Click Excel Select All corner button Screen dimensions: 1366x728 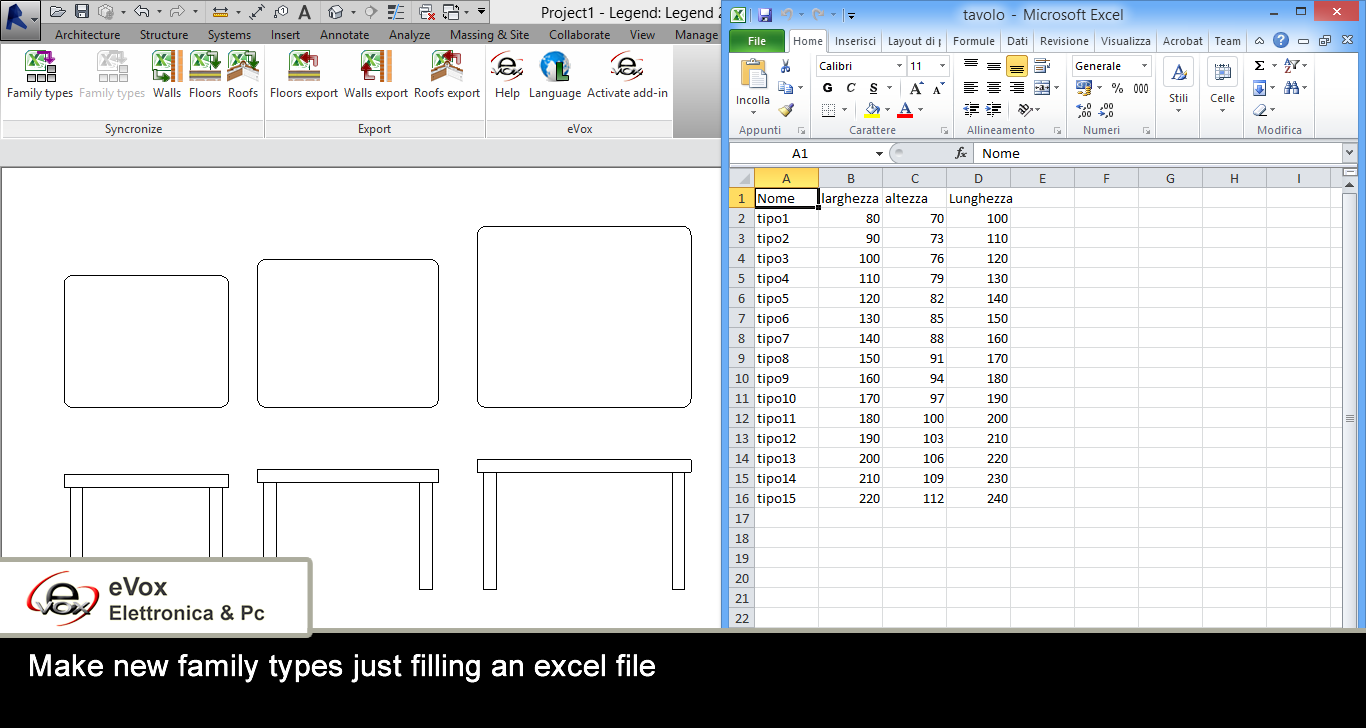[x=741, y=178]
